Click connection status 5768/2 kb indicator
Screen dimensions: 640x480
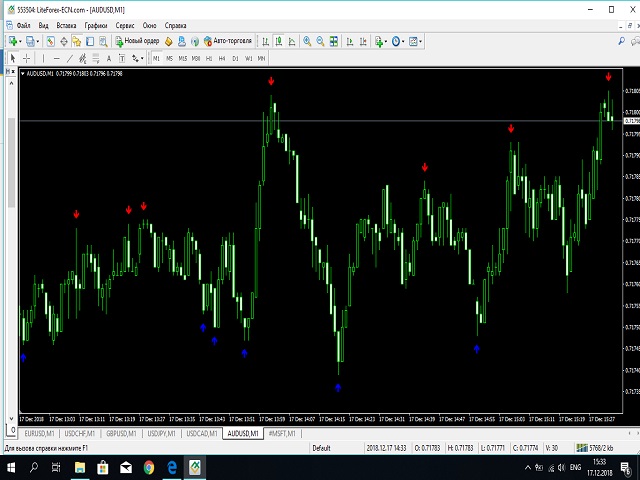[595, 448]
